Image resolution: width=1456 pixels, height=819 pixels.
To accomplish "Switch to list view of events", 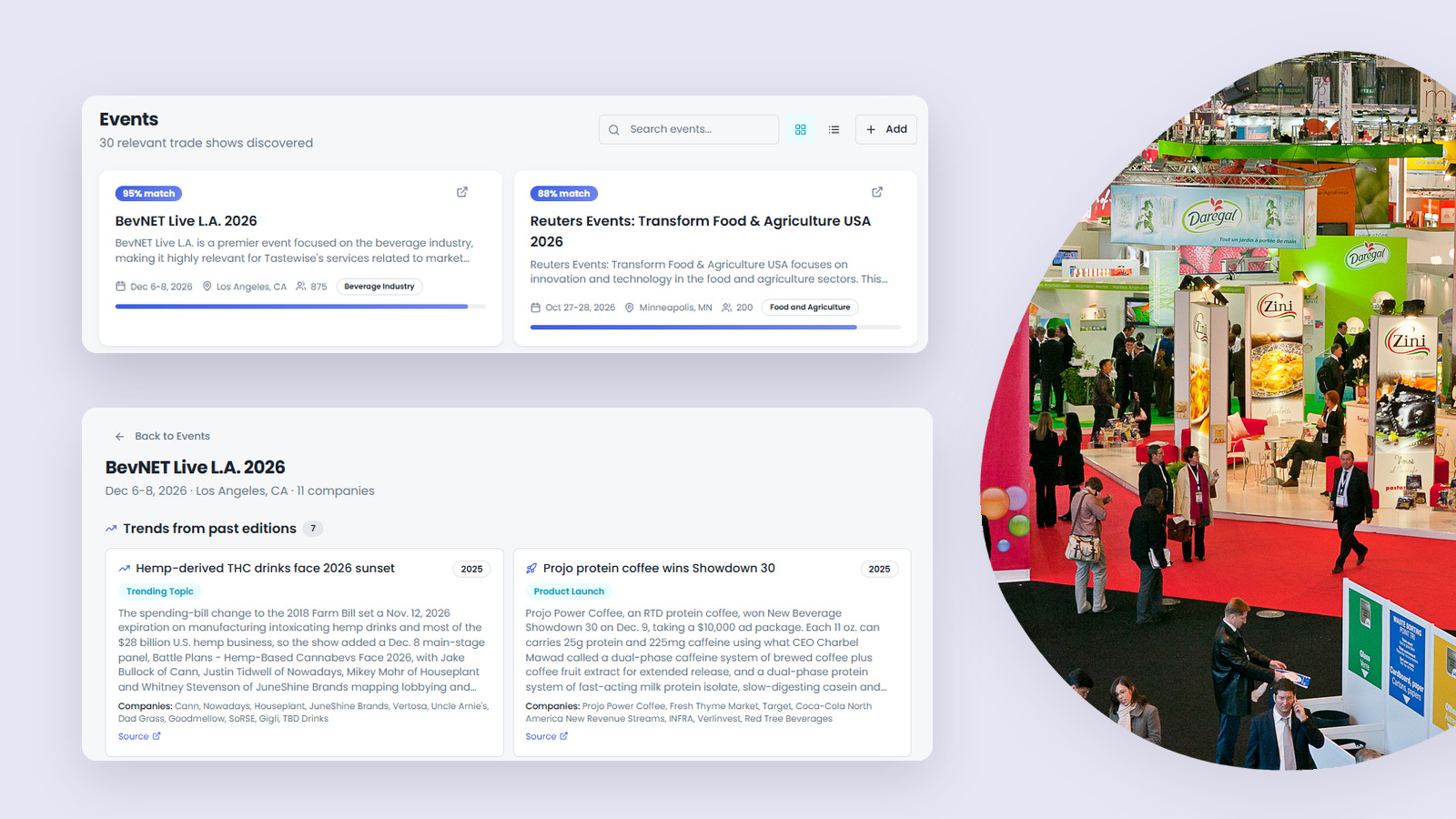I will pos(834,129).
